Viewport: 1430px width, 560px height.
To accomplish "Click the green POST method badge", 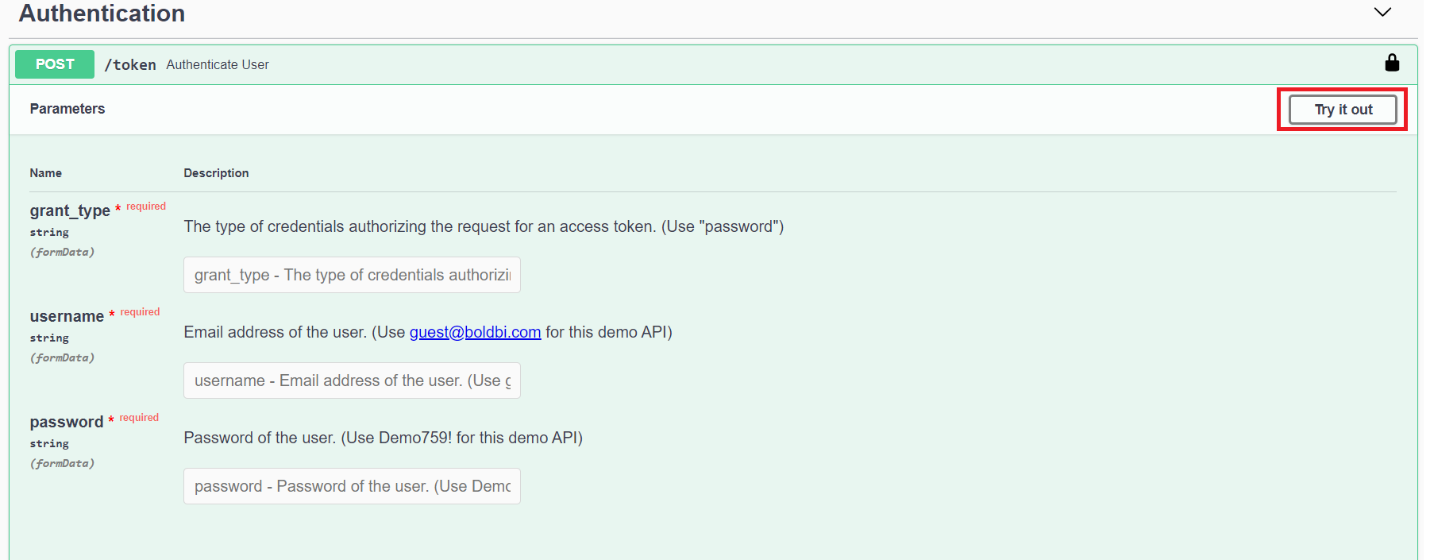I will 55,64.
